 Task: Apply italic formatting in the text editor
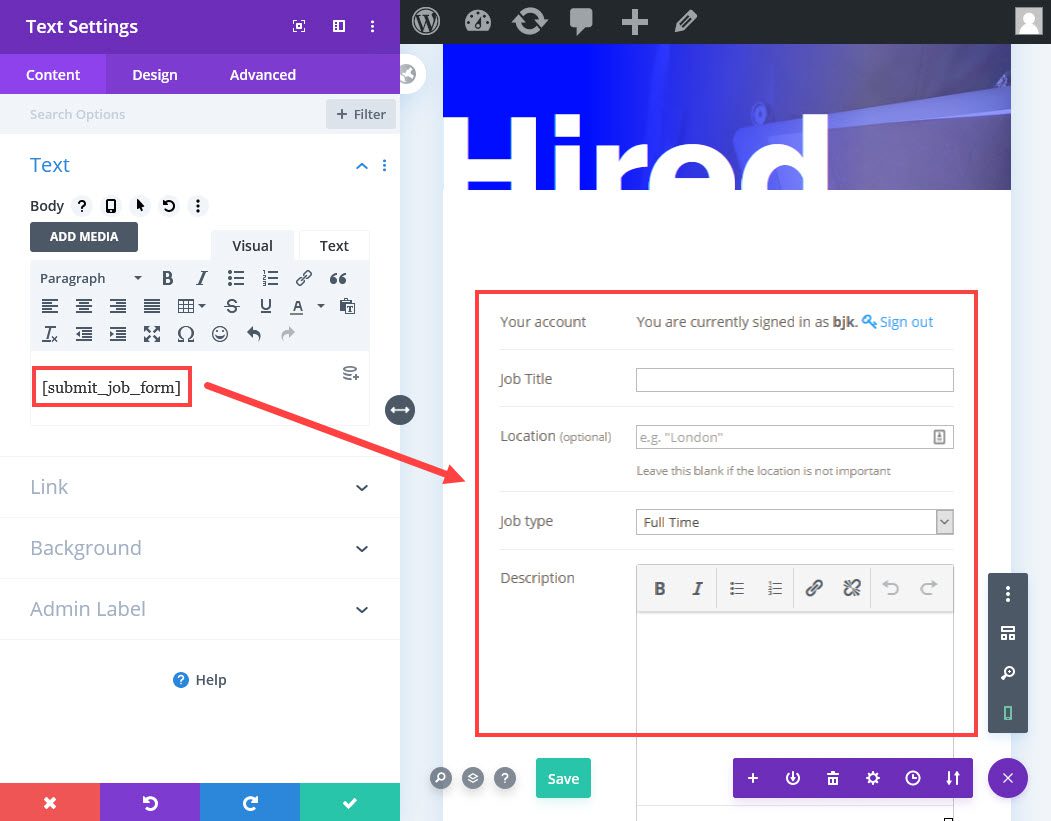tap(199, 278)
